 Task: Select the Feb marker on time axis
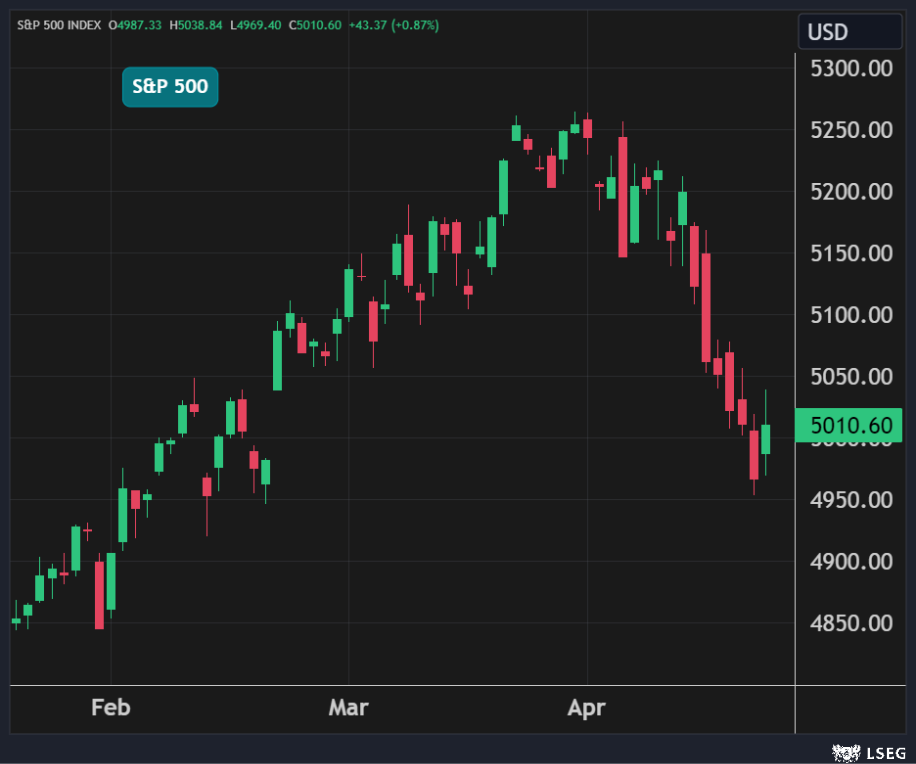[x=110, y=708]
